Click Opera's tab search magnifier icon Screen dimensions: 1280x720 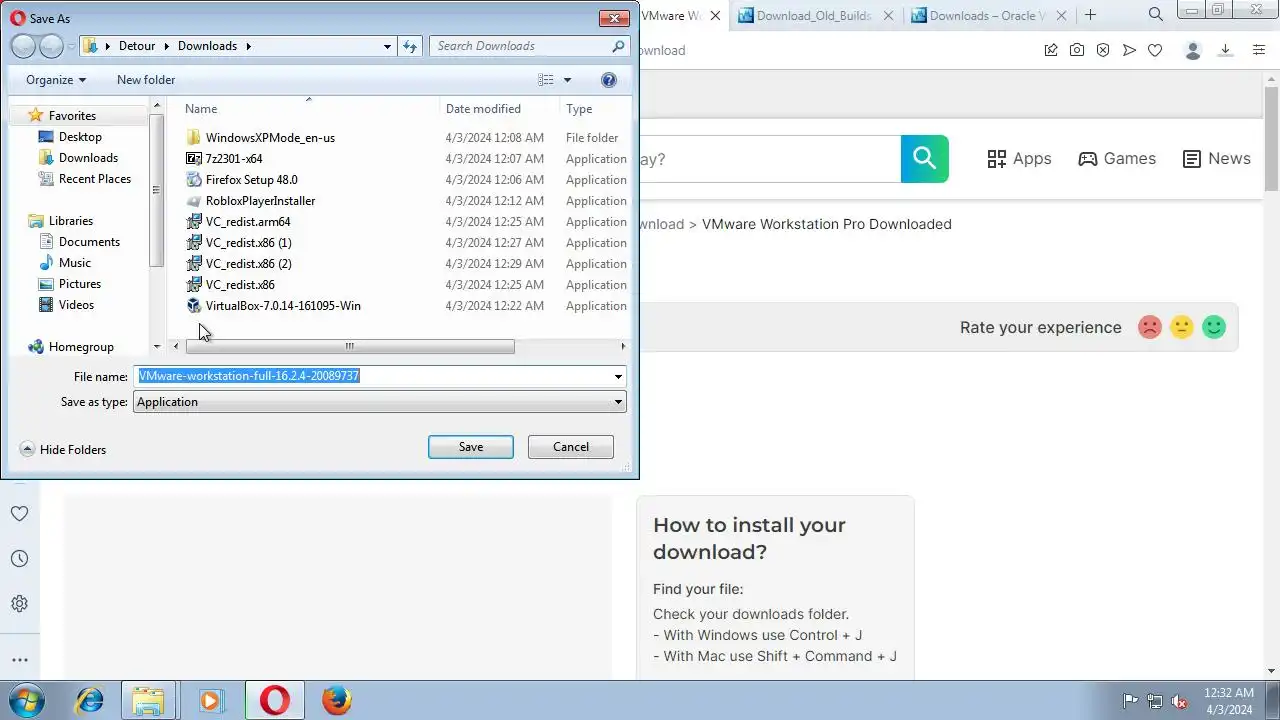[1156, 15]
